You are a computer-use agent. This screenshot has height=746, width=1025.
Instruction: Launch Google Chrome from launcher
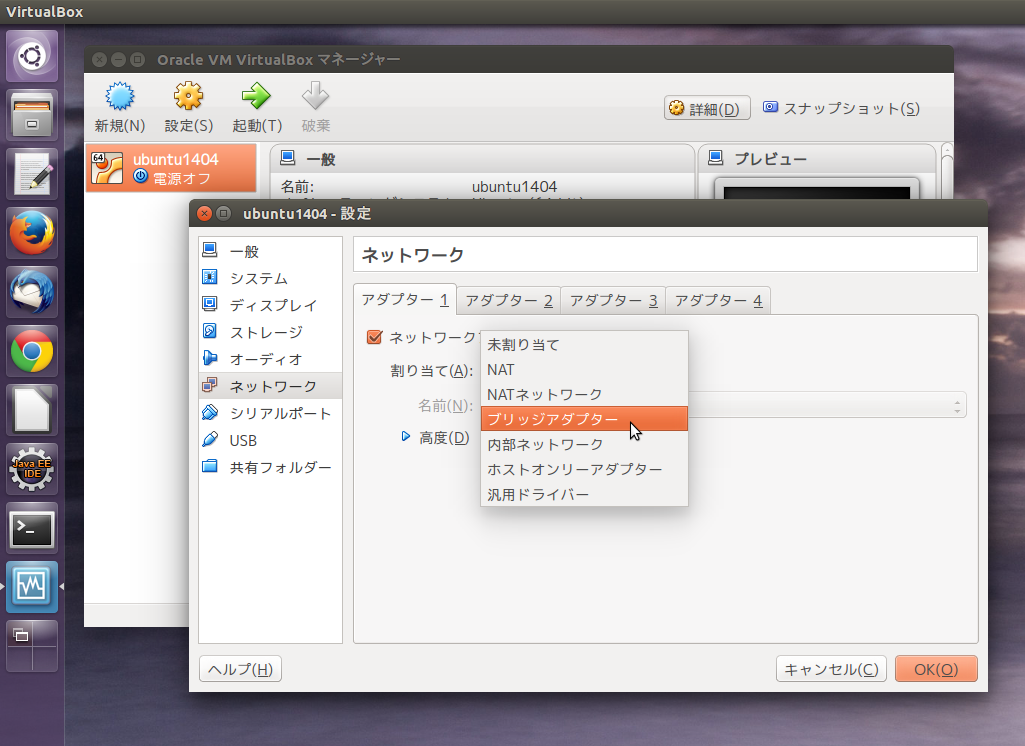click(32, 351)
